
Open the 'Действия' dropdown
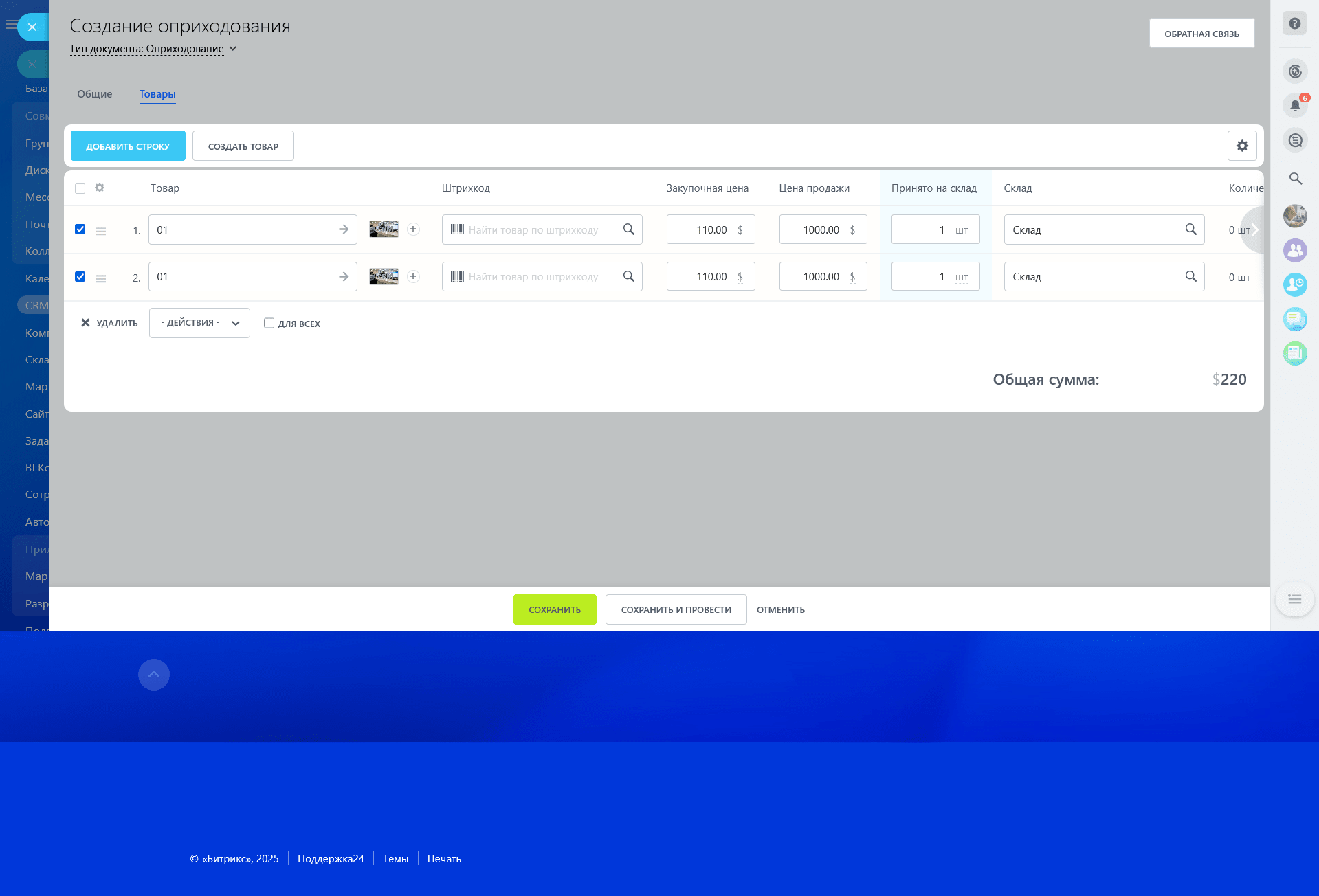[x=199, y=323]
